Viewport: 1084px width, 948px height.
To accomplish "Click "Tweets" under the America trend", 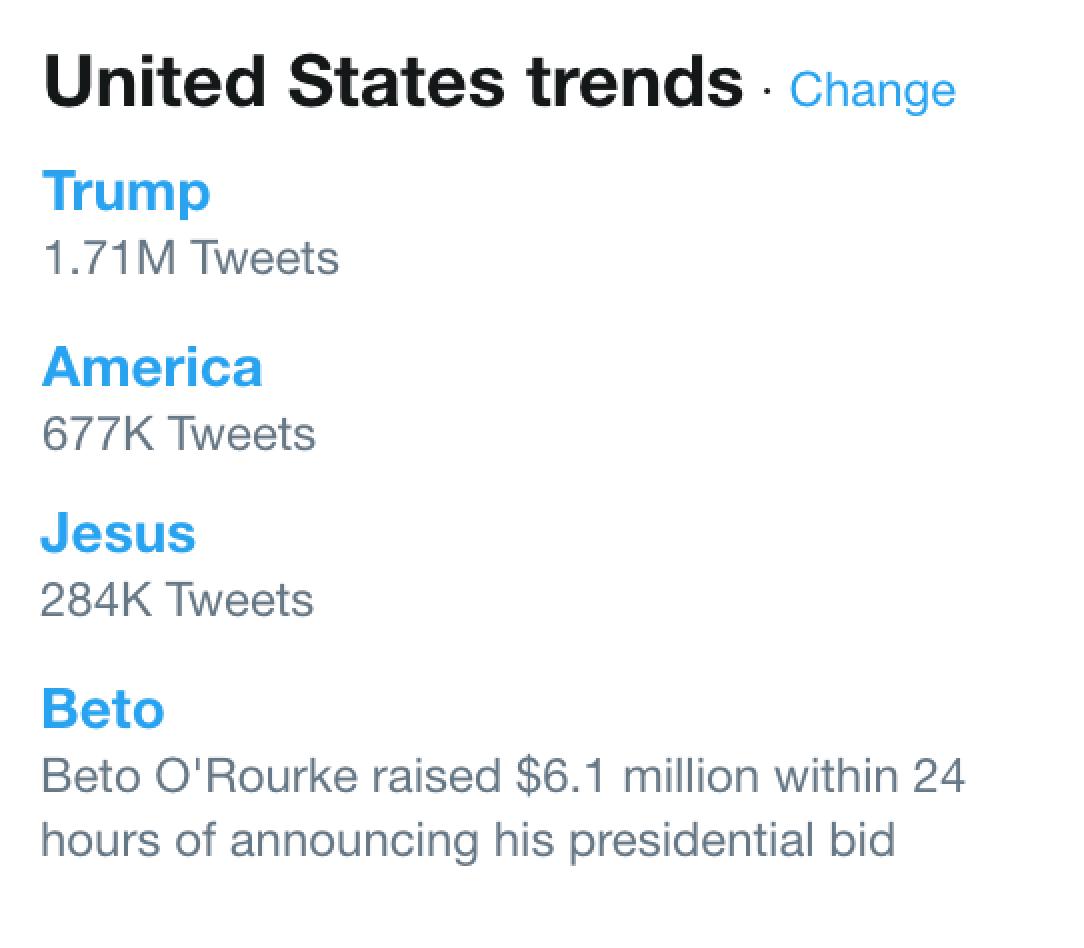I will [x=241, y=434].
